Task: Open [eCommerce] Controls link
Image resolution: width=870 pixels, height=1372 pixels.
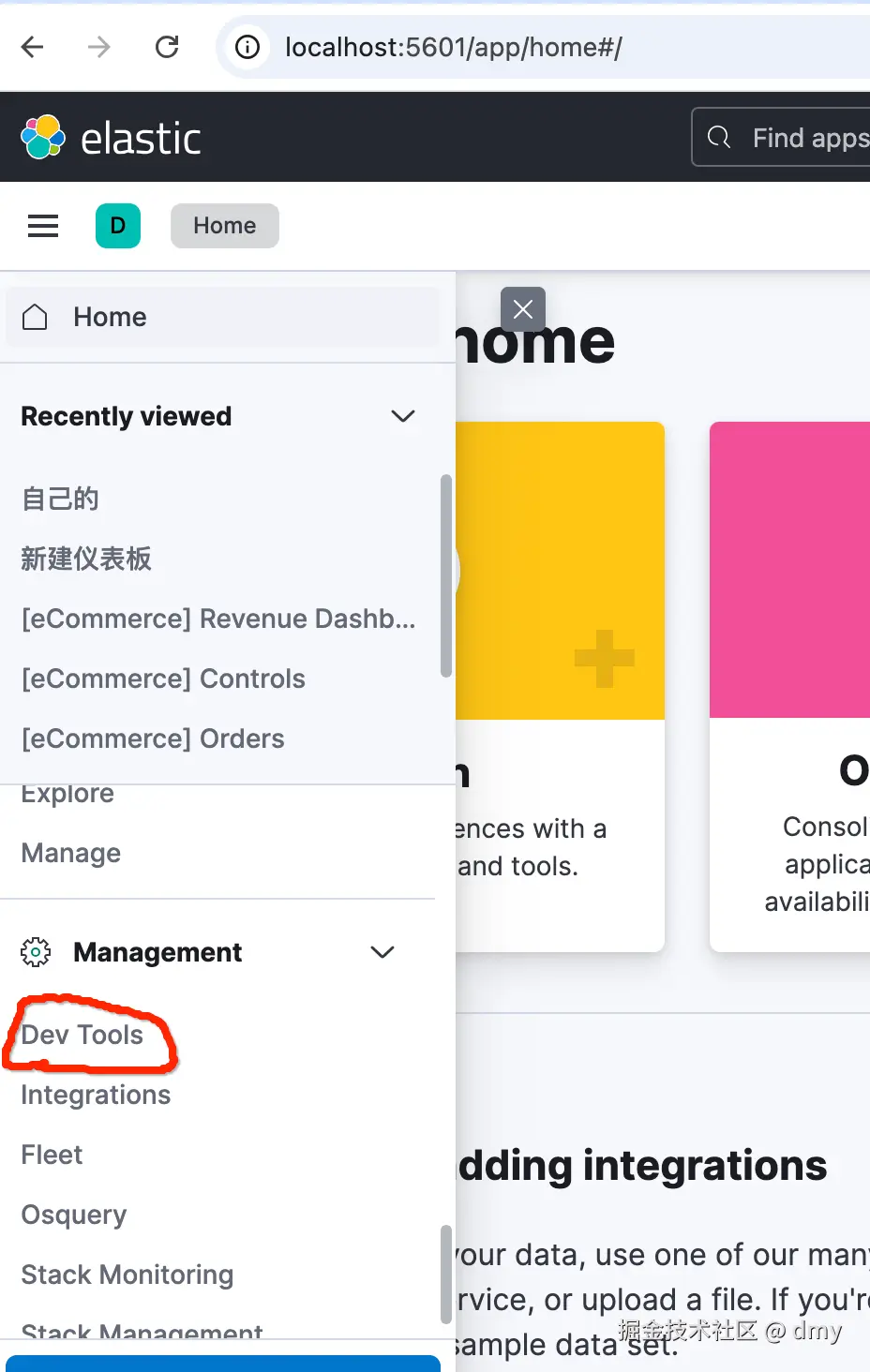Action: tap(163, 679)
